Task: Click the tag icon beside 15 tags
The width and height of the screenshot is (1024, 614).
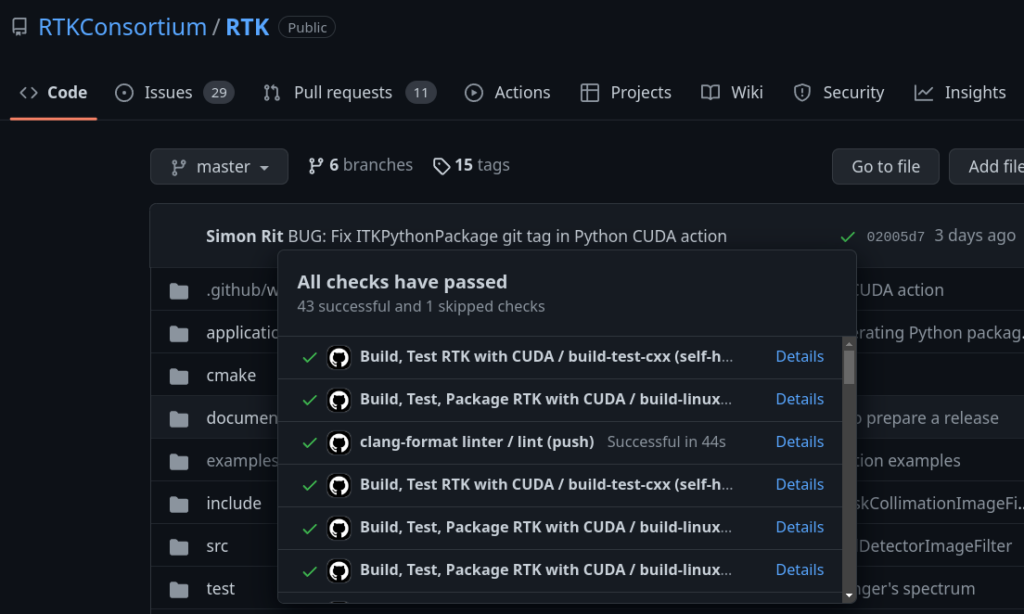Action: click(441, 165)
